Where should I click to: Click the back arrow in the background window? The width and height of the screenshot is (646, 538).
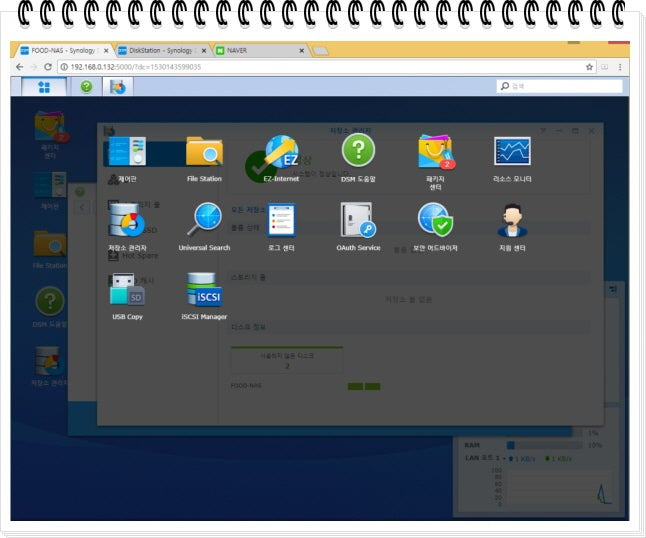pos(82,207)
